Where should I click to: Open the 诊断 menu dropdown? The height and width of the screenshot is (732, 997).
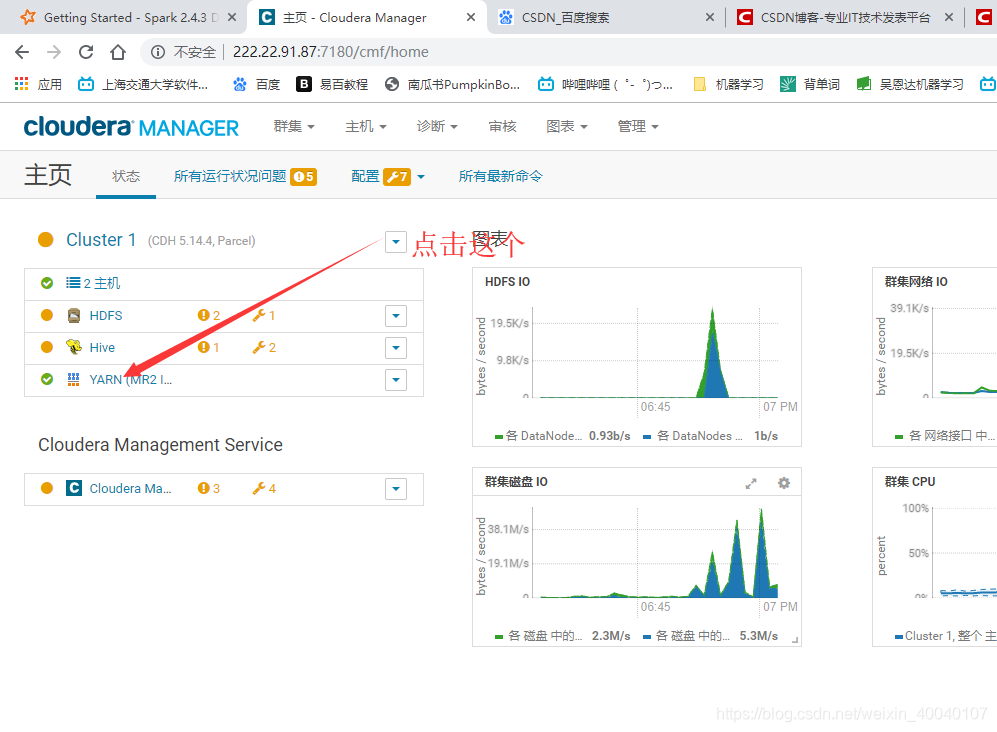(x=437, y=127)
